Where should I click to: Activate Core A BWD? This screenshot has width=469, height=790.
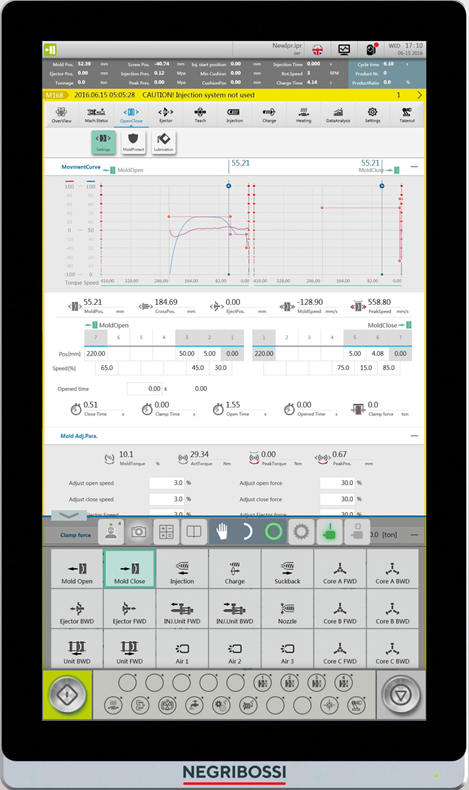392,568
